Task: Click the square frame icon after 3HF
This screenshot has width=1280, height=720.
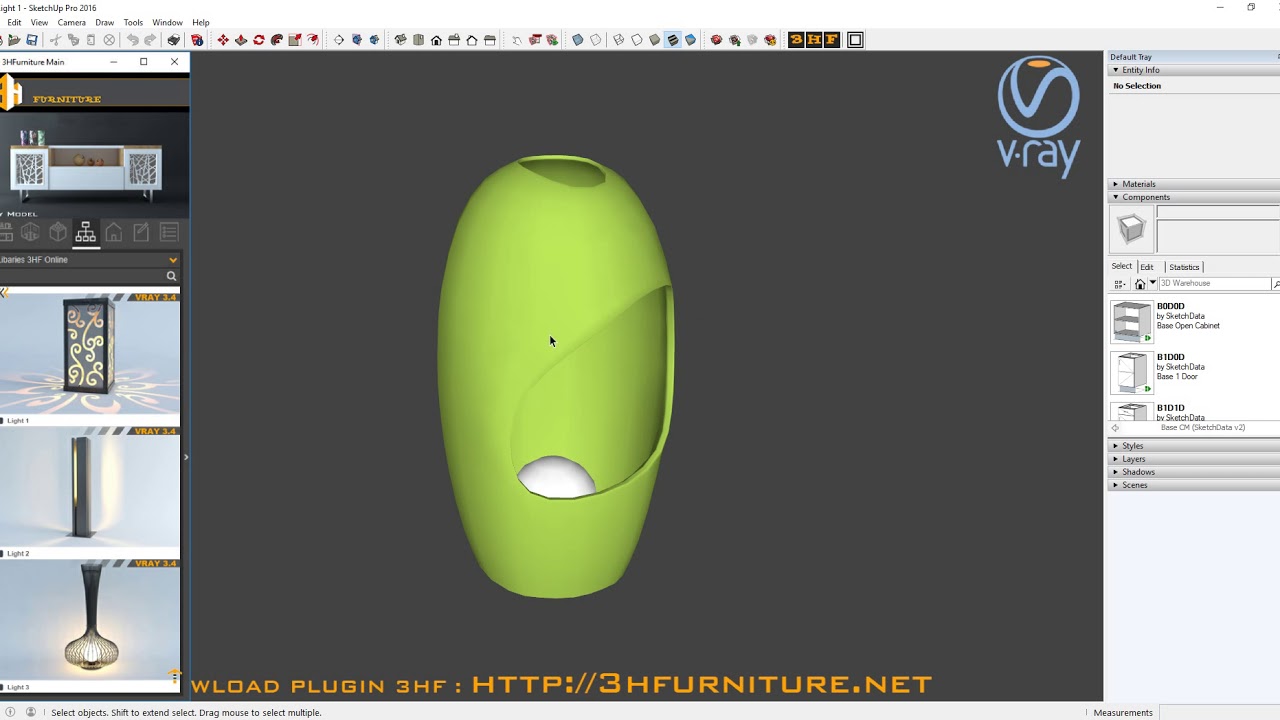Action: (855, 40)
